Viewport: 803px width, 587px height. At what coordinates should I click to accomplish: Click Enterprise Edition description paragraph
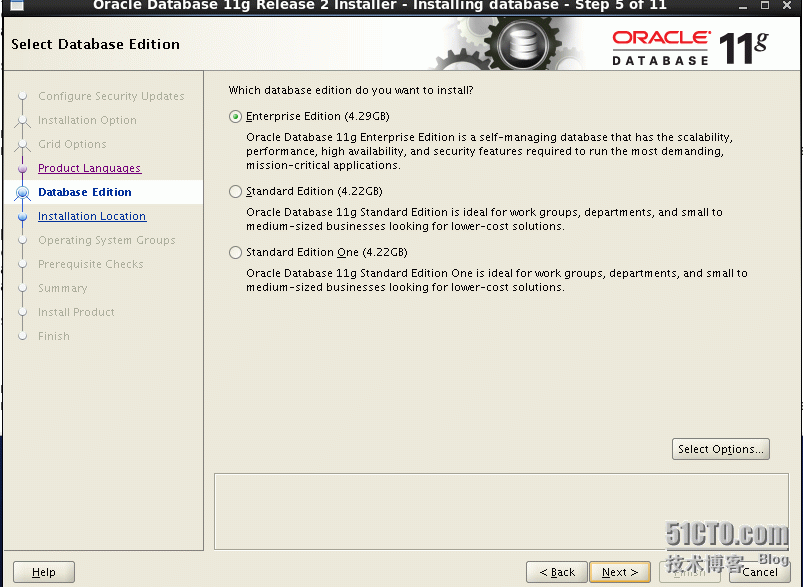click(x=490, y=151)
